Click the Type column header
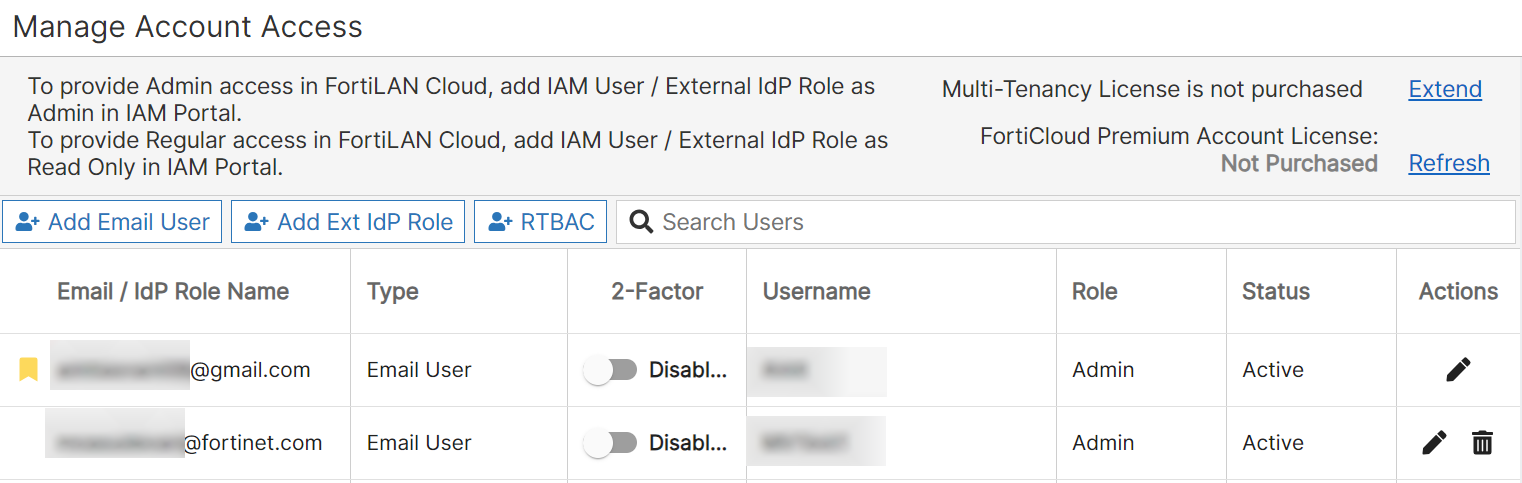The image size is (1522, 483). 393,291
